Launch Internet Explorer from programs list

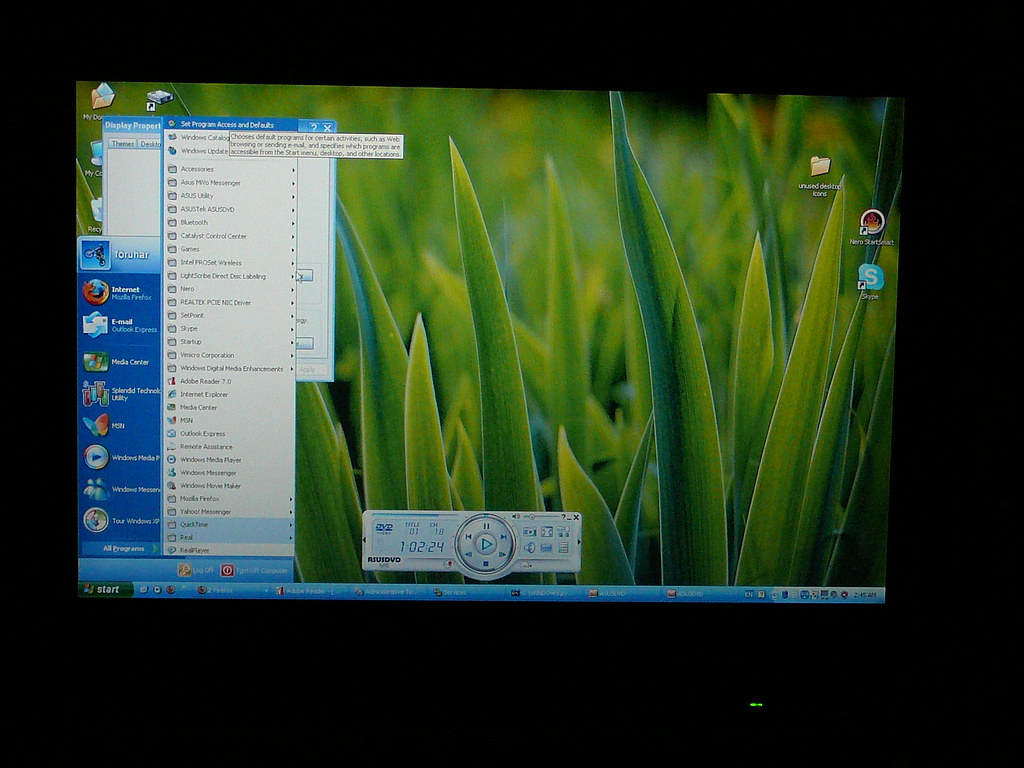click(x=230, y=394)
